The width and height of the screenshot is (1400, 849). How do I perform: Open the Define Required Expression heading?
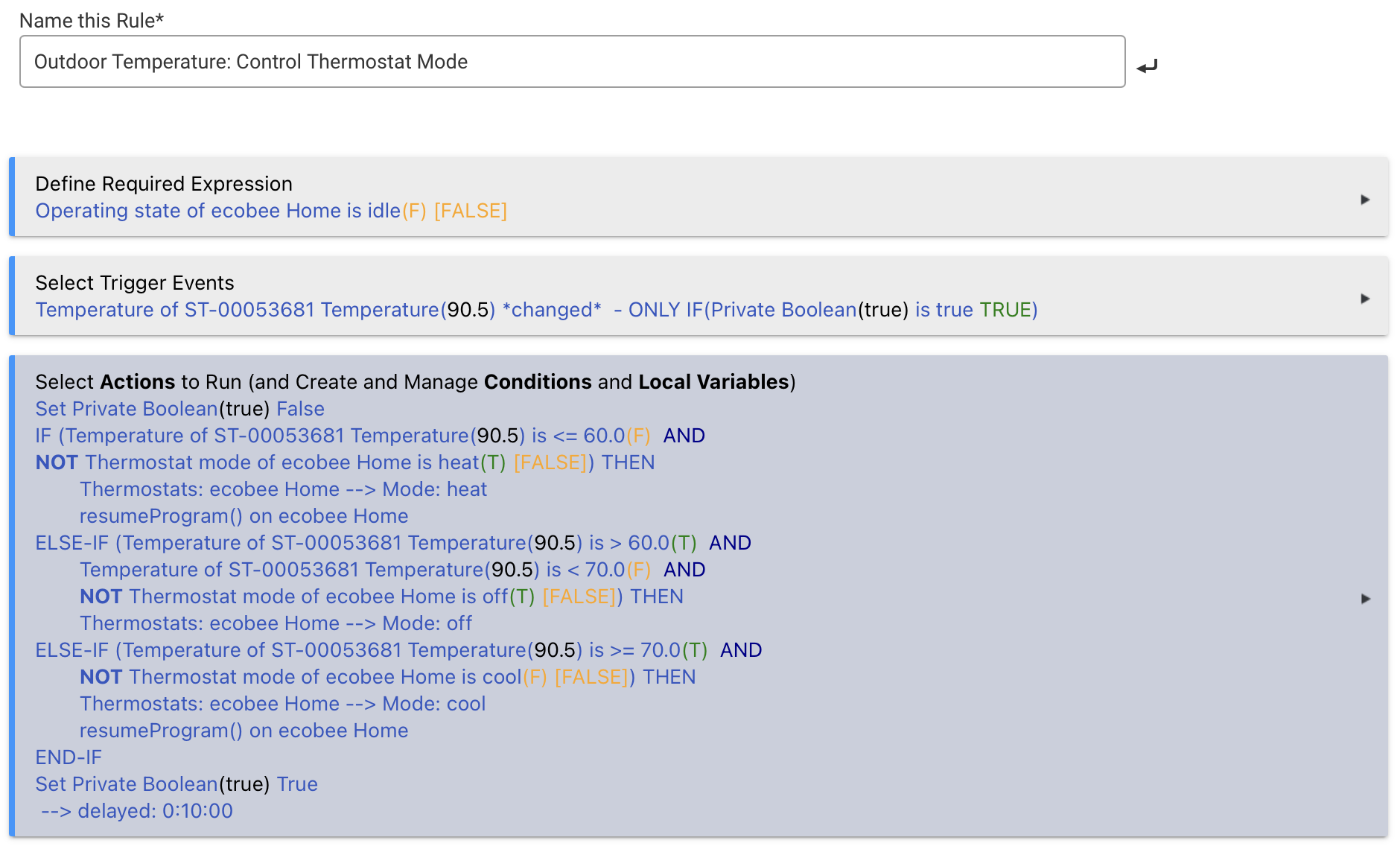click(x=164, y=184)
